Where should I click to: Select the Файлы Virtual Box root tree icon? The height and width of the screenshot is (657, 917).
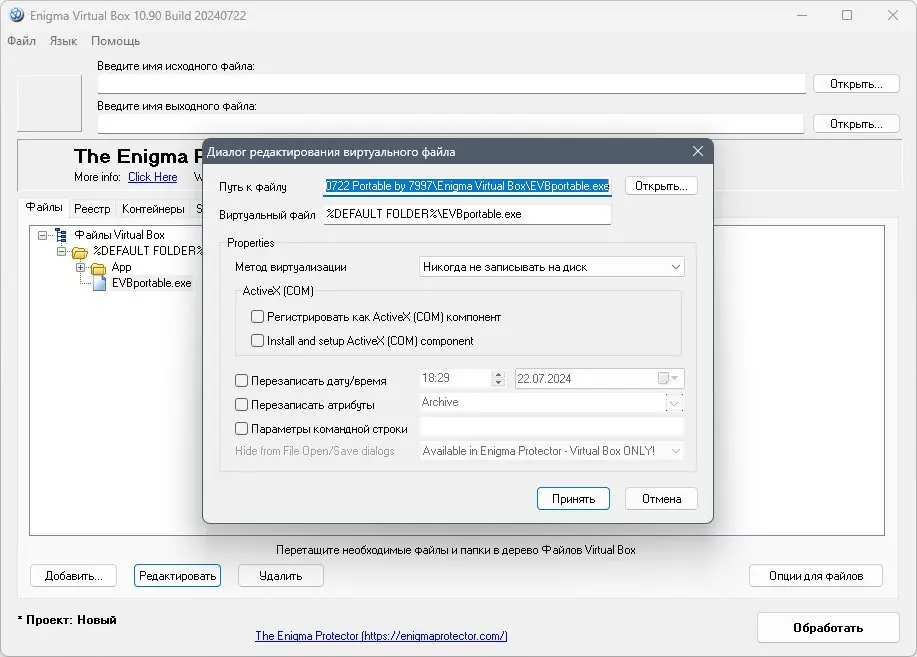click(x=61, y=235)
